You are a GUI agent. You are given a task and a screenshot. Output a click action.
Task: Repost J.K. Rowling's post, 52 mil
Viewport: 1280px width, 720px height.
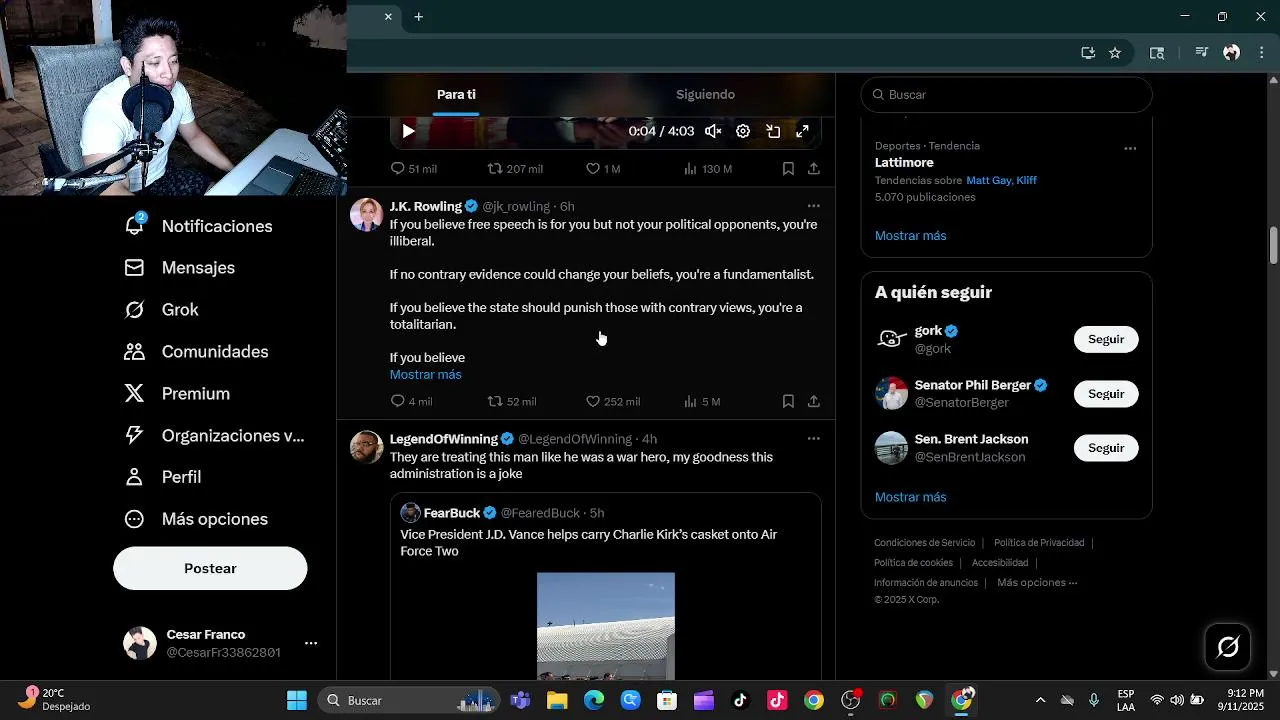pyautogui.click(x=512, y=401)
